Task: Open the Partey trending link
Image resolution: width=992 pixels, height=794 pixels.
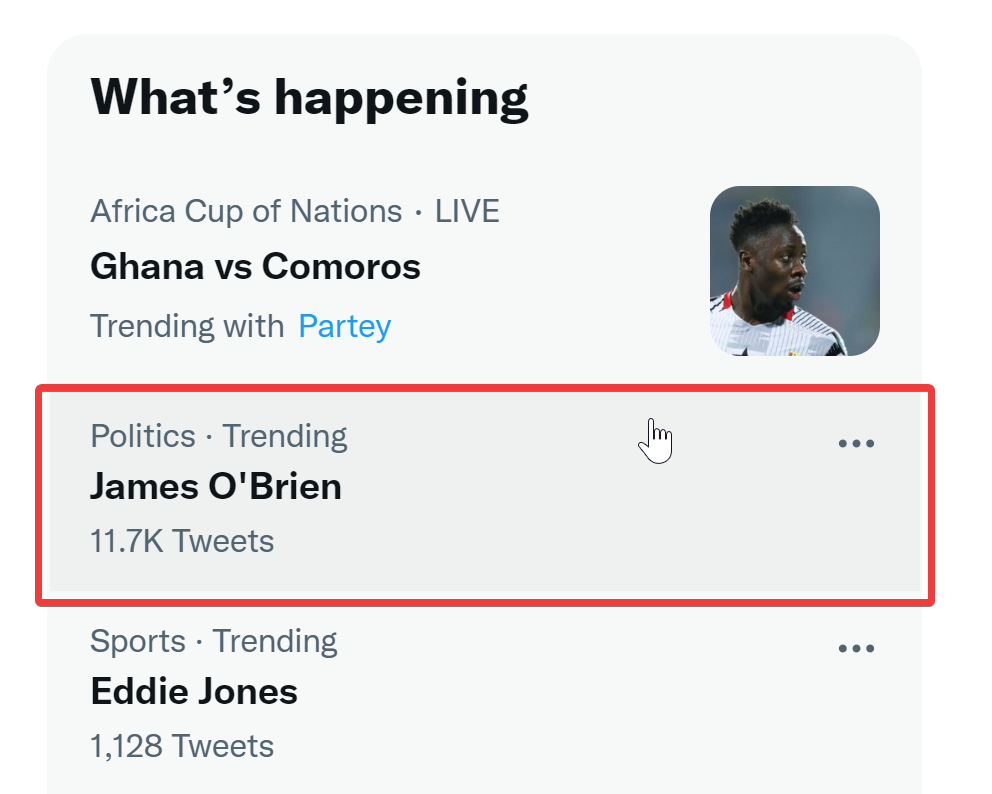Action: click(345, 326)
